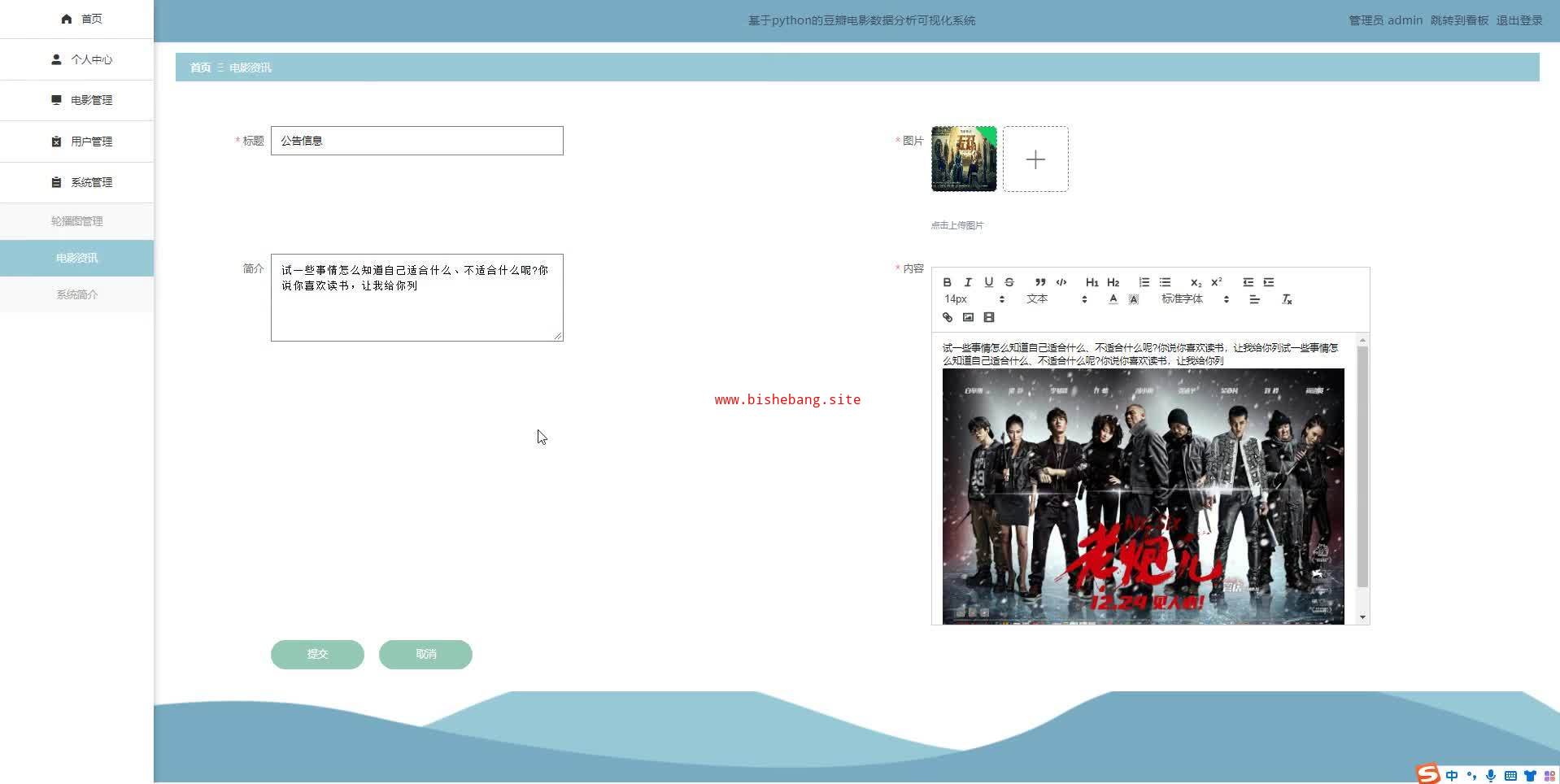Click the Sogou input method logo
This screenshot has width=1560, height=784.
click(1428, 774)
